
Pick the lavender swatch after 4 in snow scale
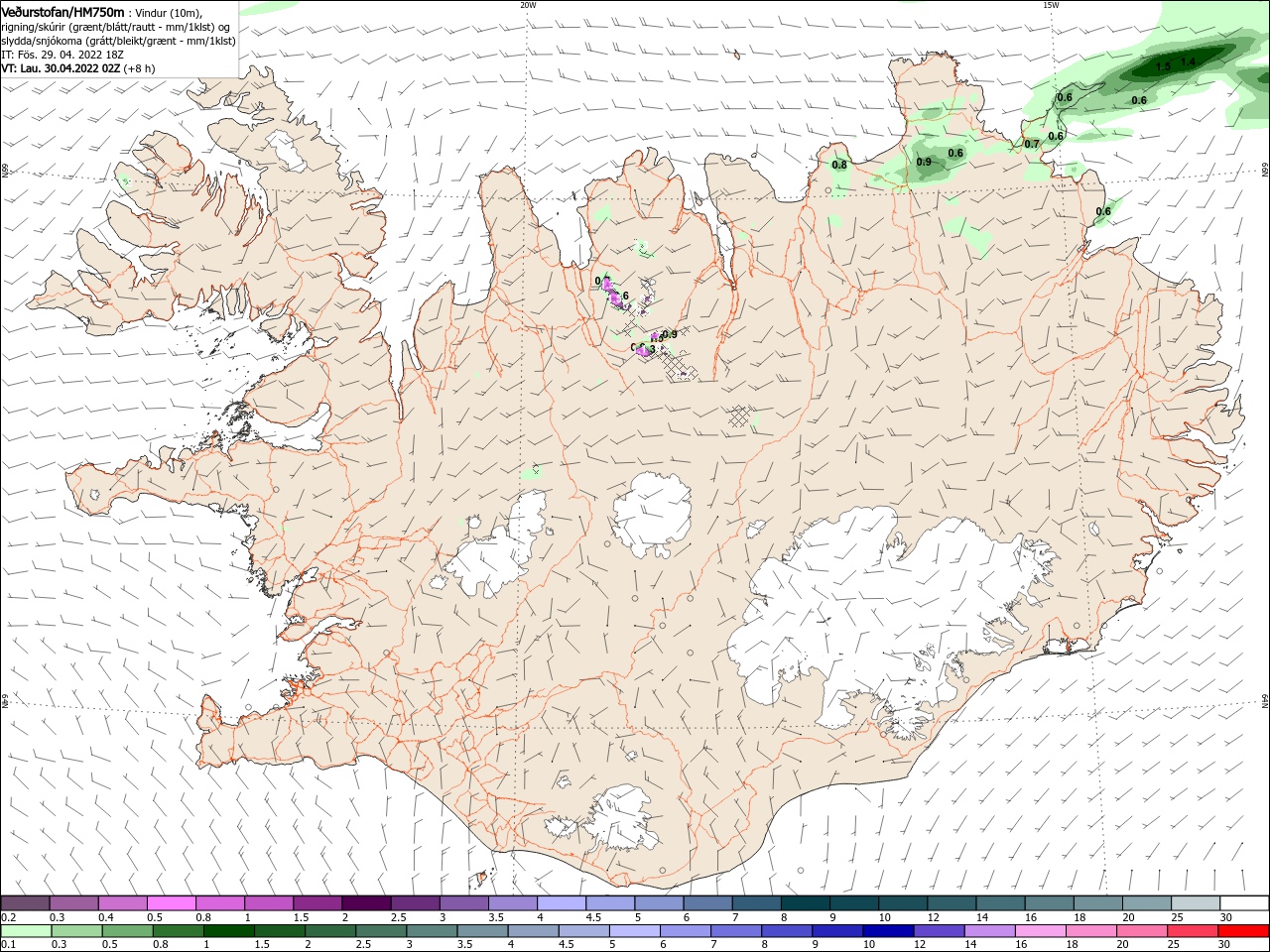point(560,903)
